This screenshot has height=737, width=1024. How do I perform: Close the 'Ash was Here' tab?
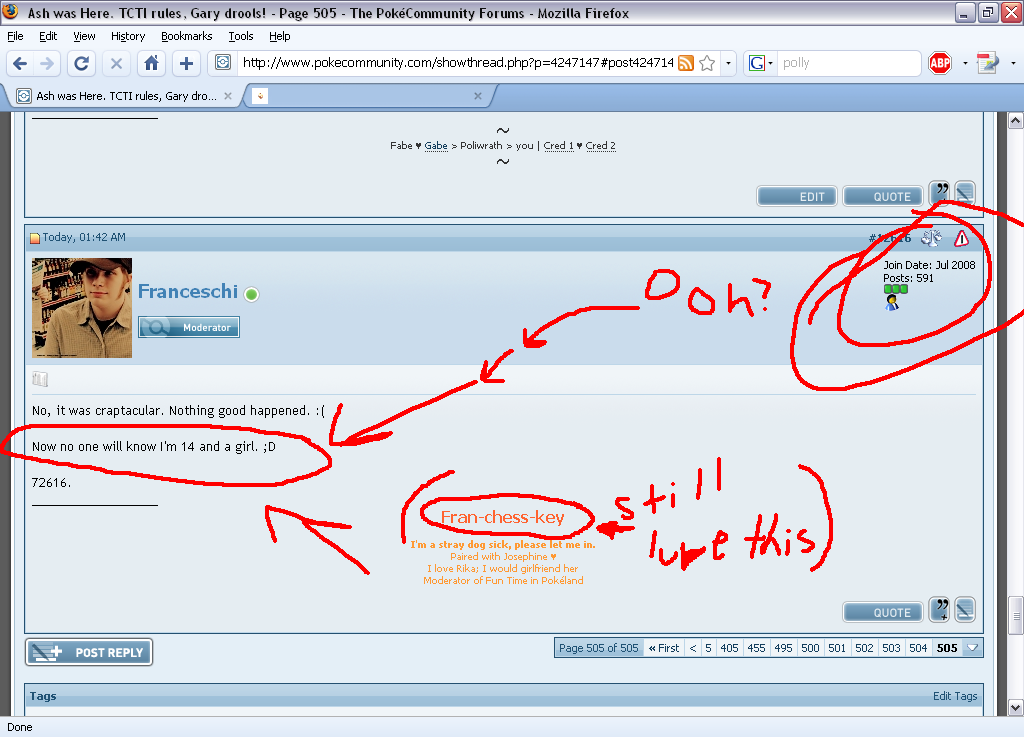[228, 96]
